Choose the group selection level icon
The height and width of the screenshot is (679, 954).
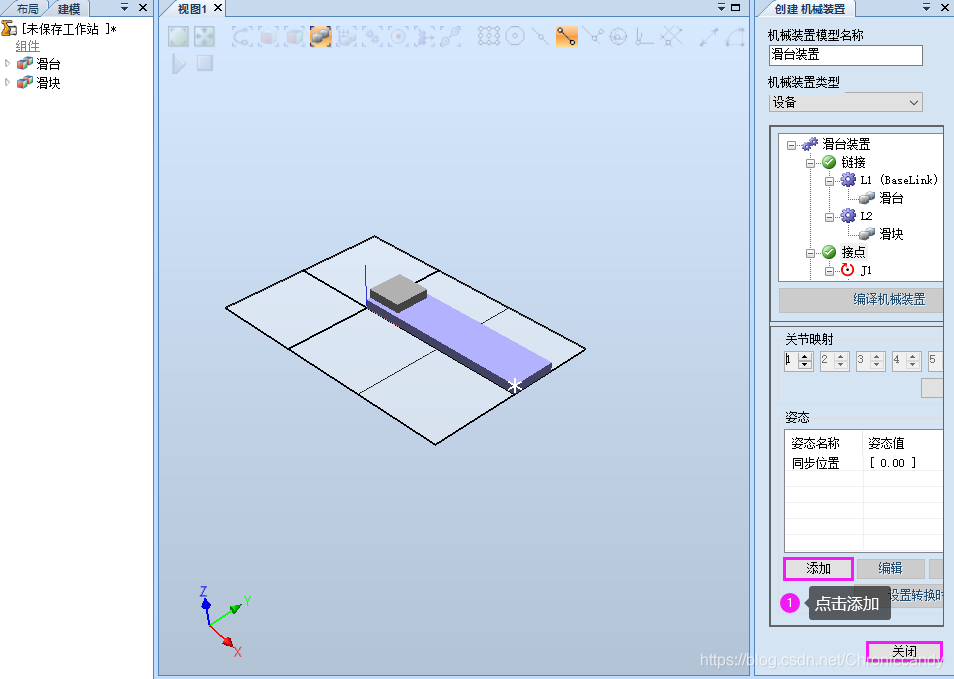347,37
